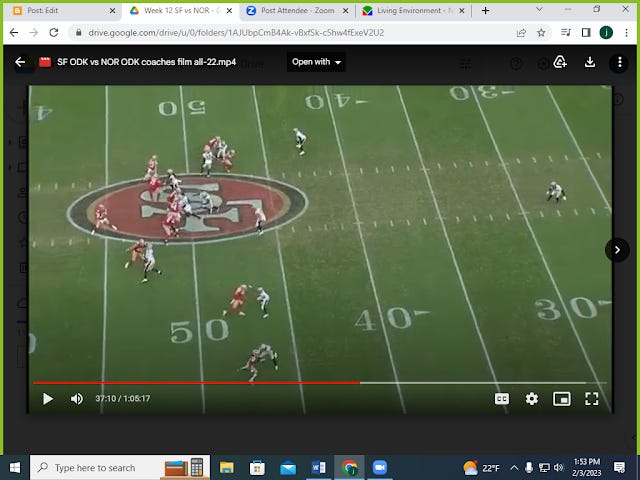Viewport: 640px width, 480px height.
Task: Go to next file with right arrow
Action: (617, 250)
